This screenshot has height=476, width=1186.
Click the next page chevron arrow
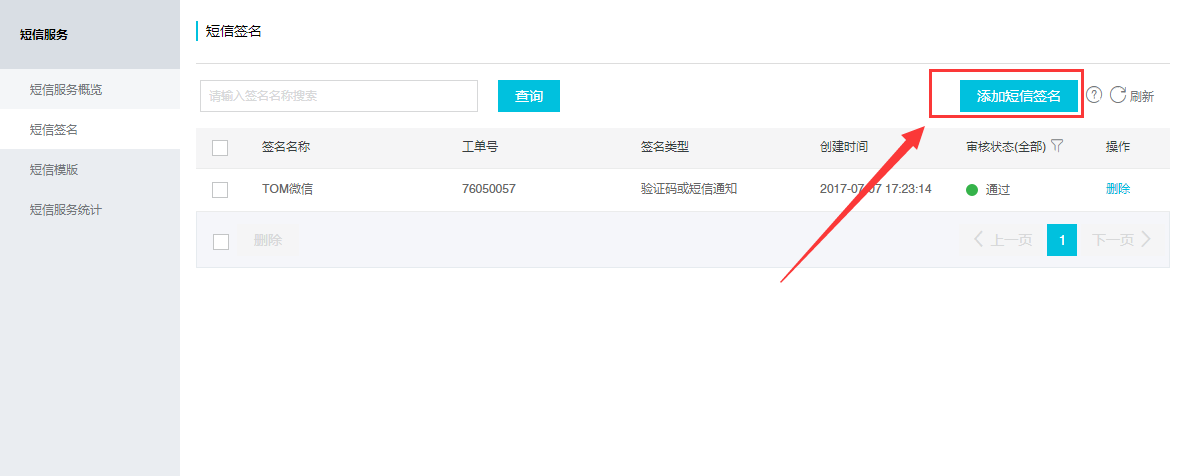coord(1146,240)
